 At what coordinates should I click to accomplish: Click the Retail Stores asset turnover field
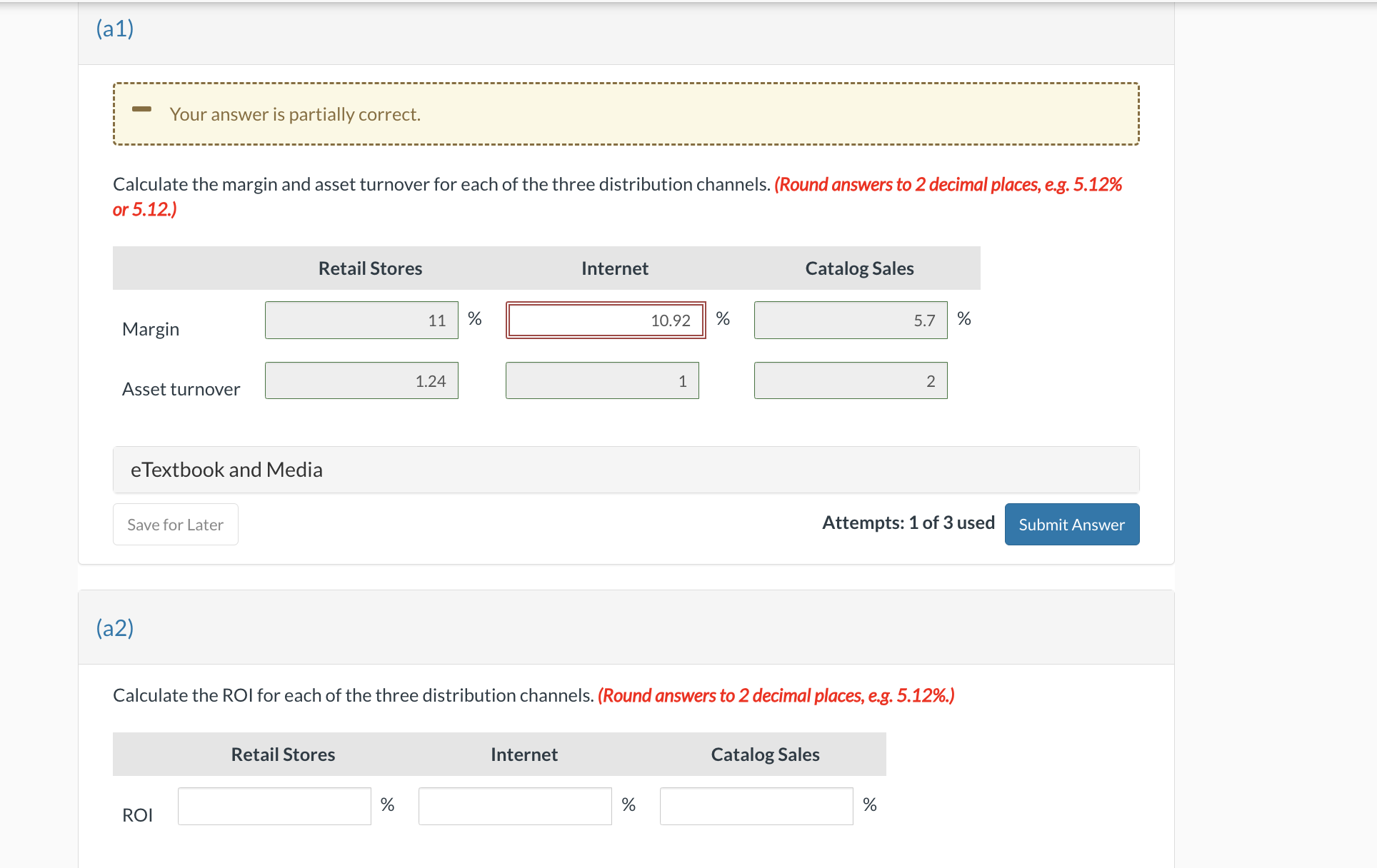[x=361, y=381]
